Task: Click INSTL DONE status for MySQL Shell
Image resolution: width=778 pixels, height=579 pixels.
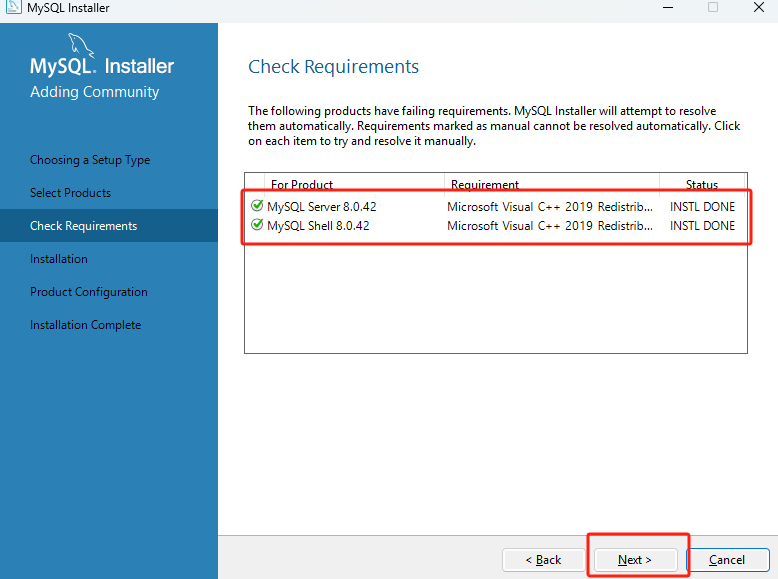Action: click(x=702, y=226)
